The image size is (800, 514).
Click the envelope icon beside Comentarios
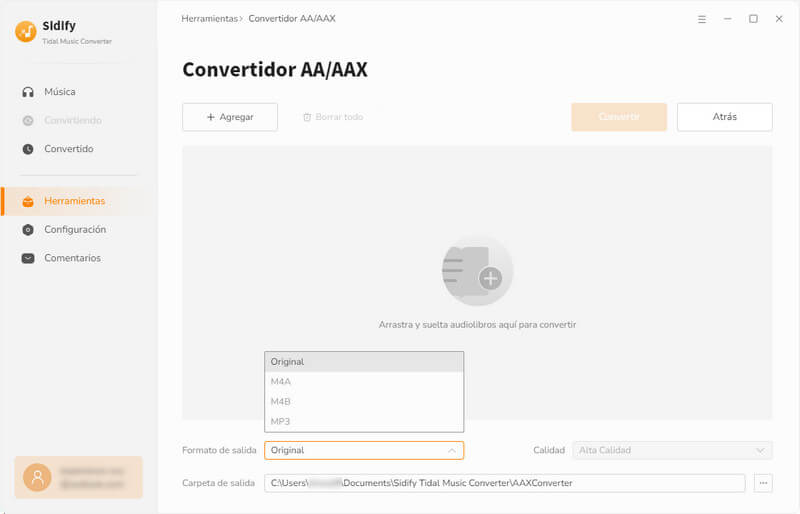[28, 258]
